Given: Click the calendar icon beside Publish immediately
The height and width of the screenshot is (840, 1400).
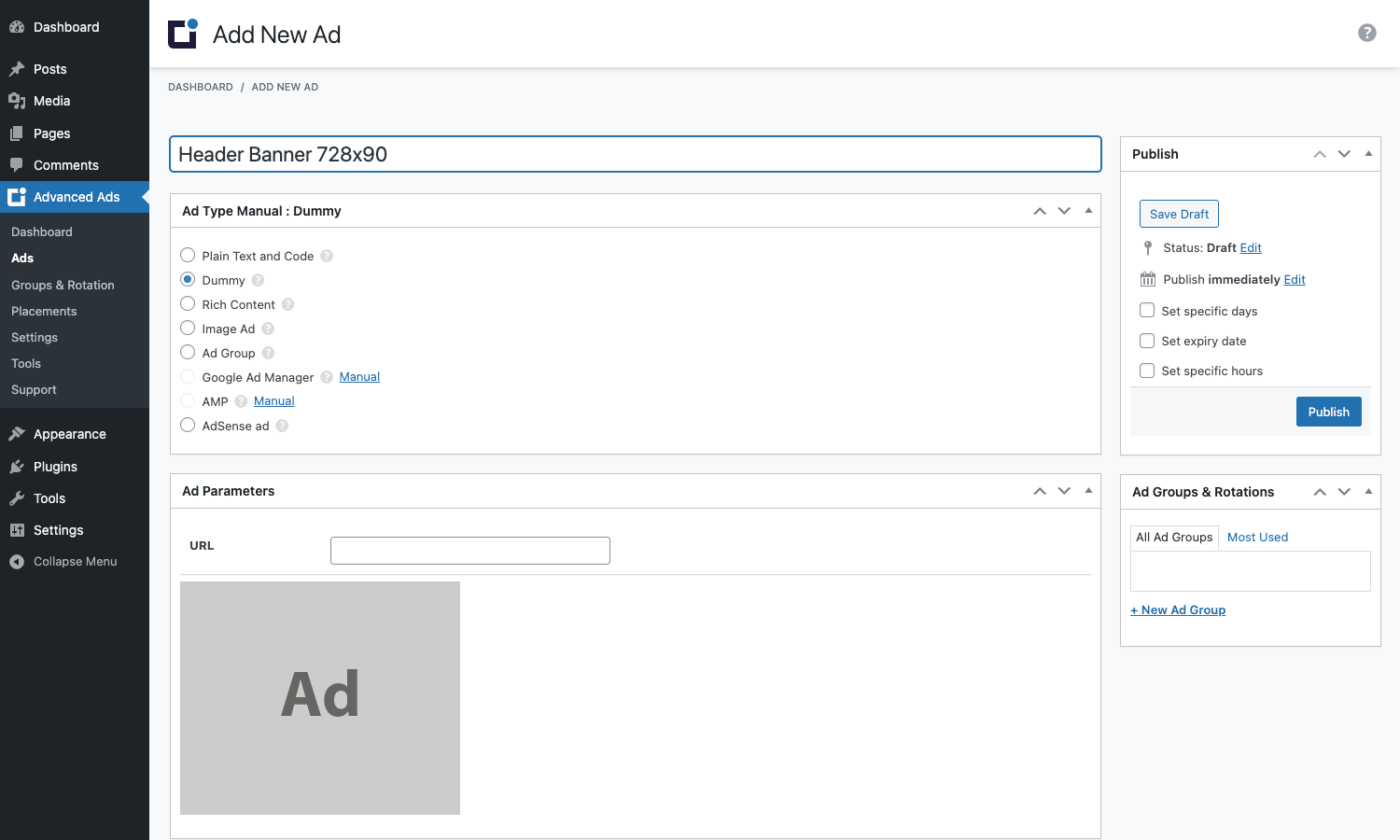Looking at the screenshot, I should [1148, 279].
